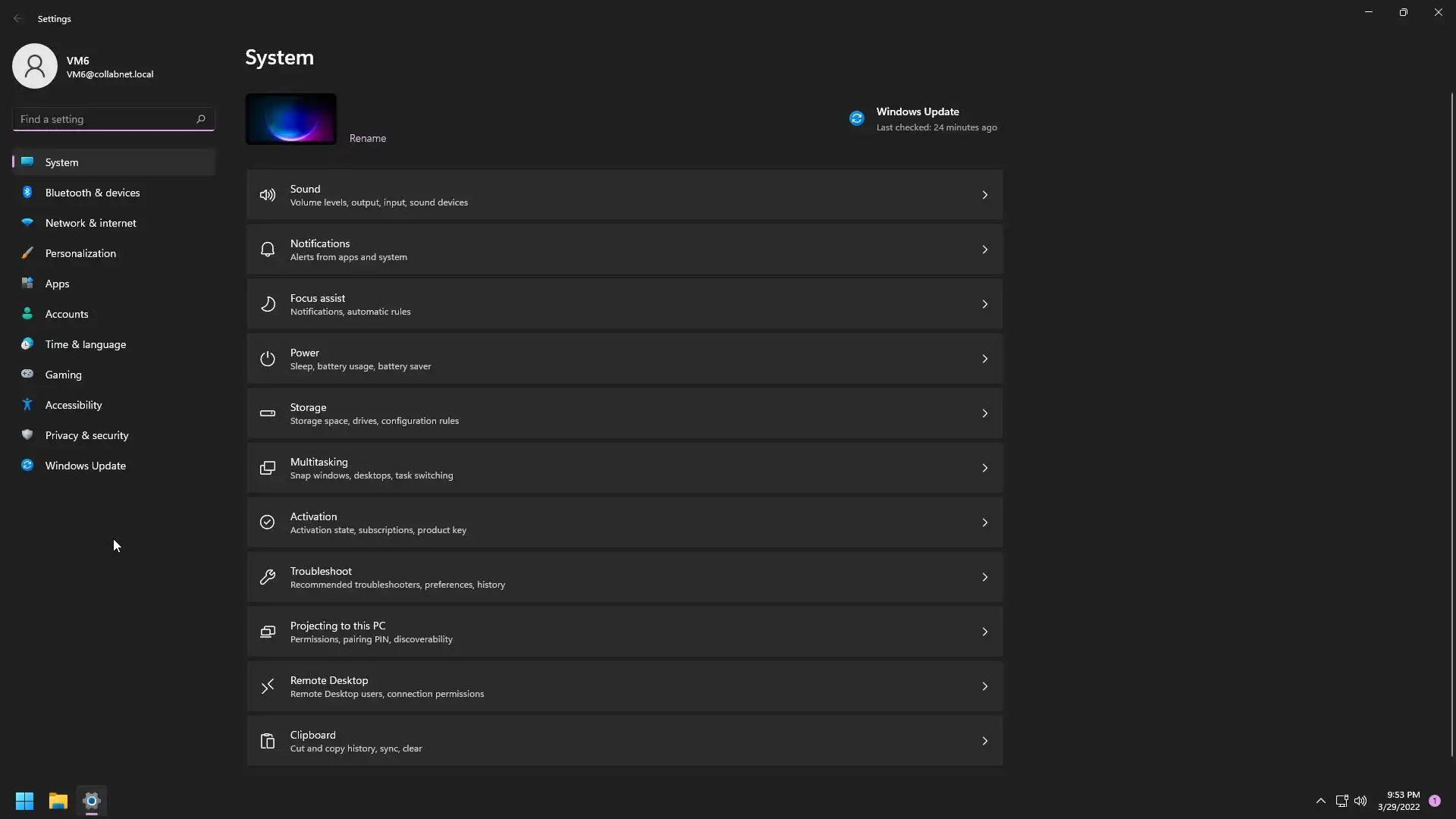1456x819 pixels.
Task: Click the search magnifier icon
Action: point(201,119)
